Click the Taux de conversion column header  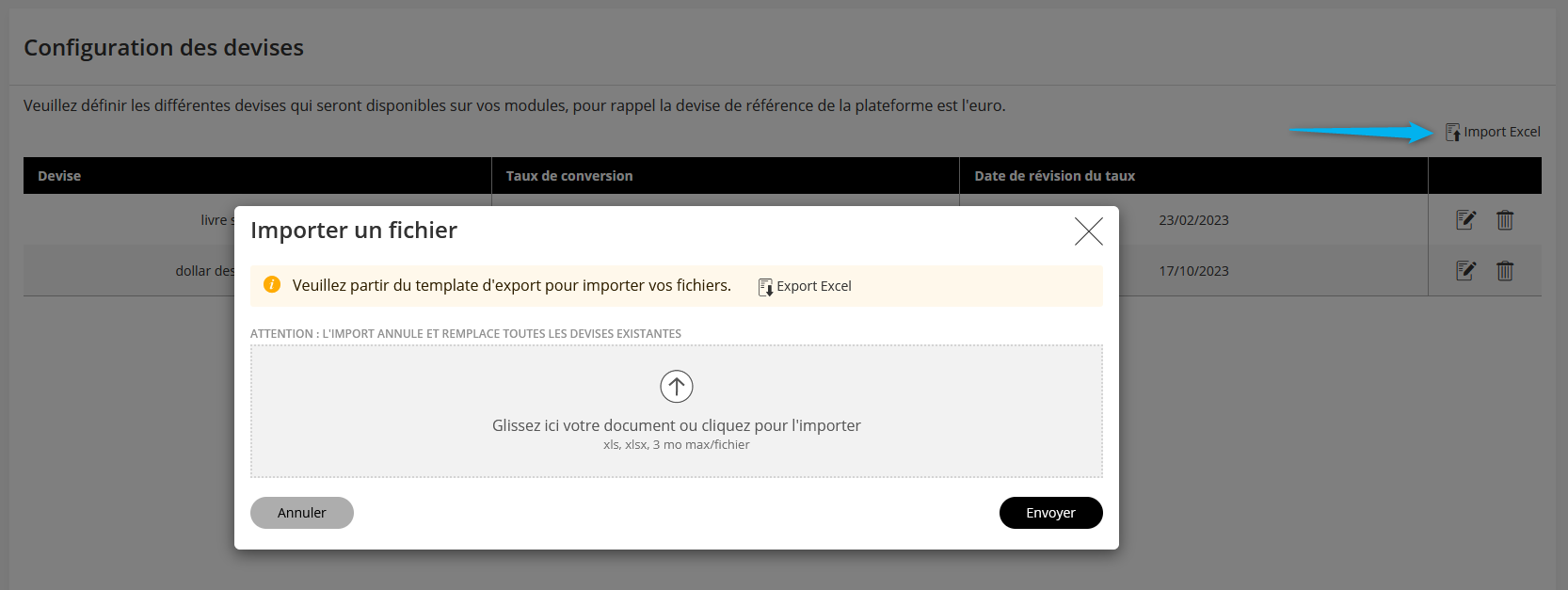[x=568, y=176]
